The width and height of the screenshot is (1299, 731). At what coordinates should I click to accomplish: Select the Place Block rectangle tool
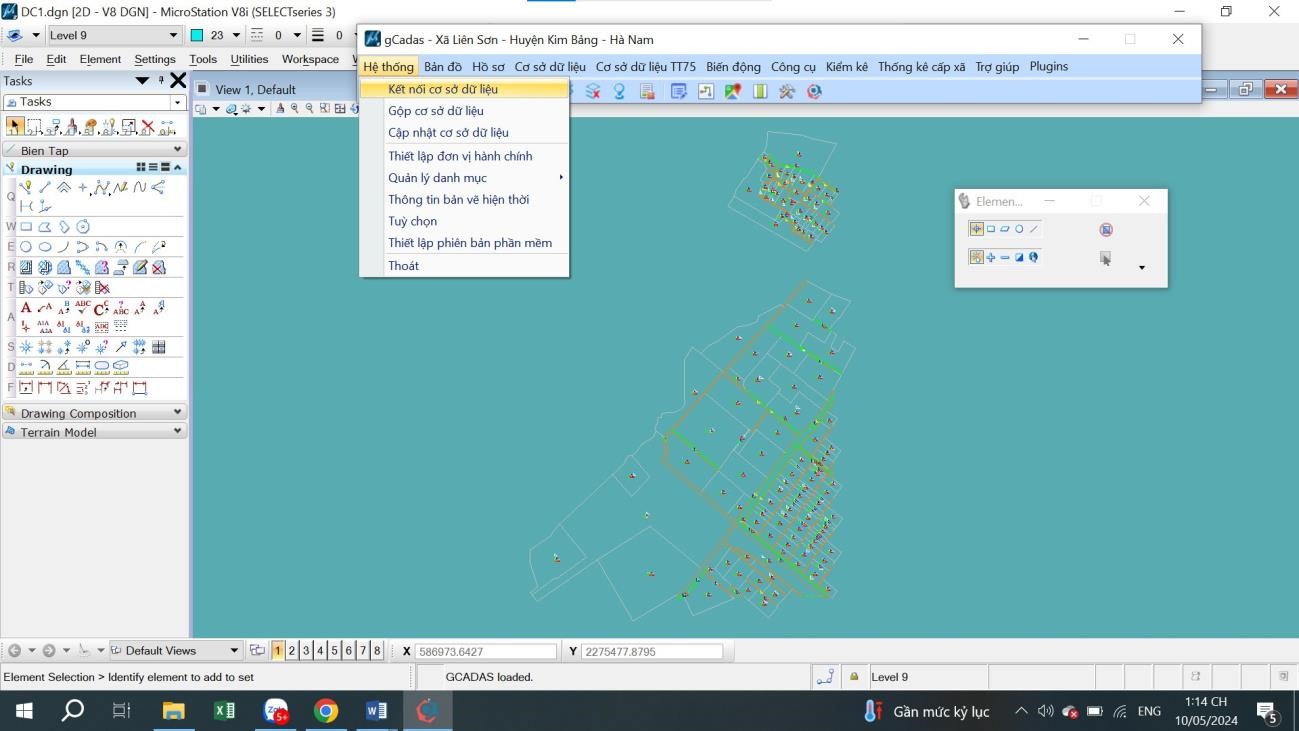26,227
